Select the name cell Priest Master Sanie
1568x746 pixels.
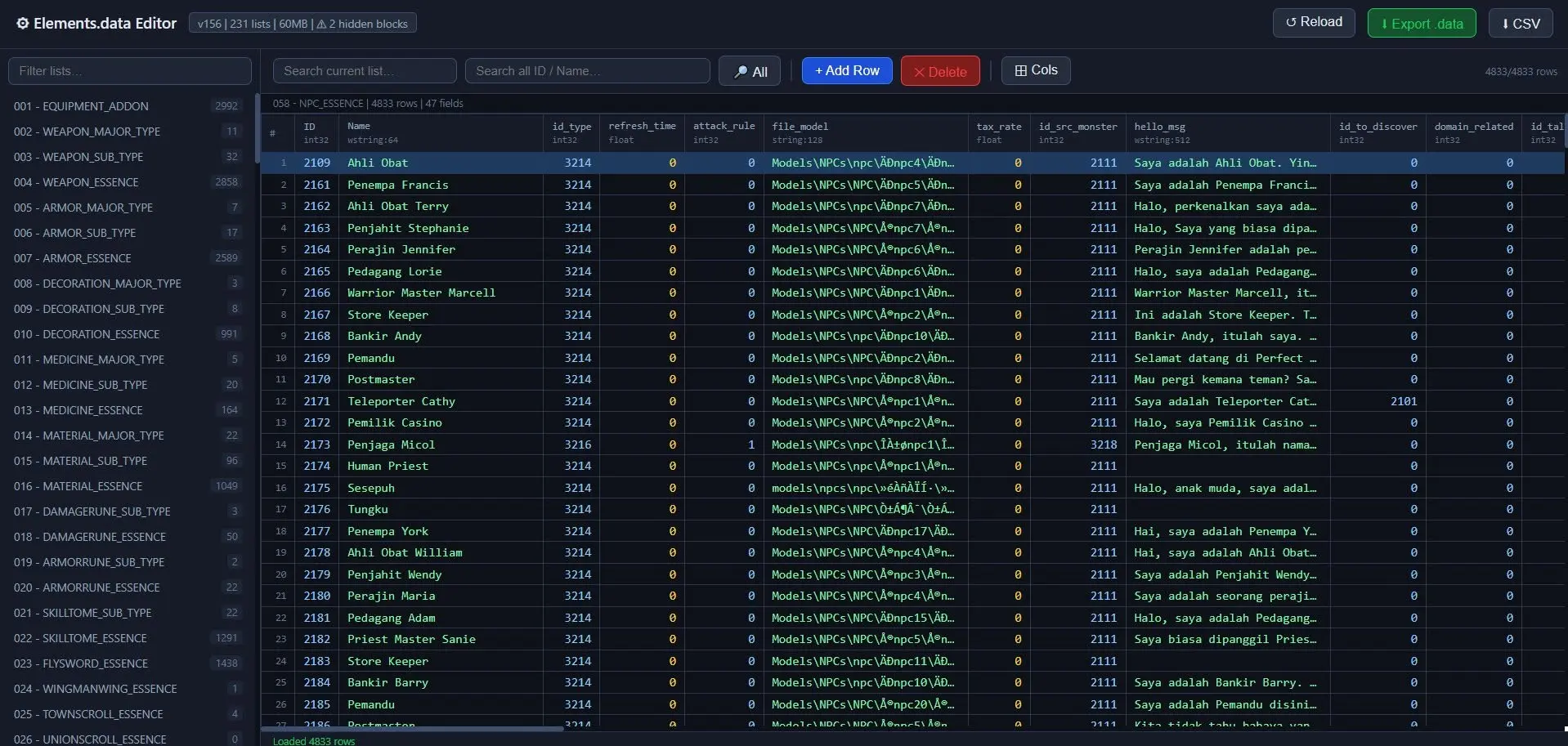pos(441,639)
